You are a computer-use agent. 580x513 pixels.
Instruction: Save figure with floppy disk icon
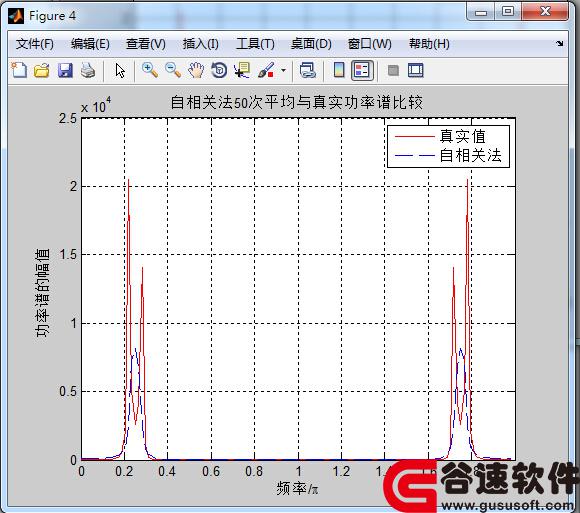point(65,70)
